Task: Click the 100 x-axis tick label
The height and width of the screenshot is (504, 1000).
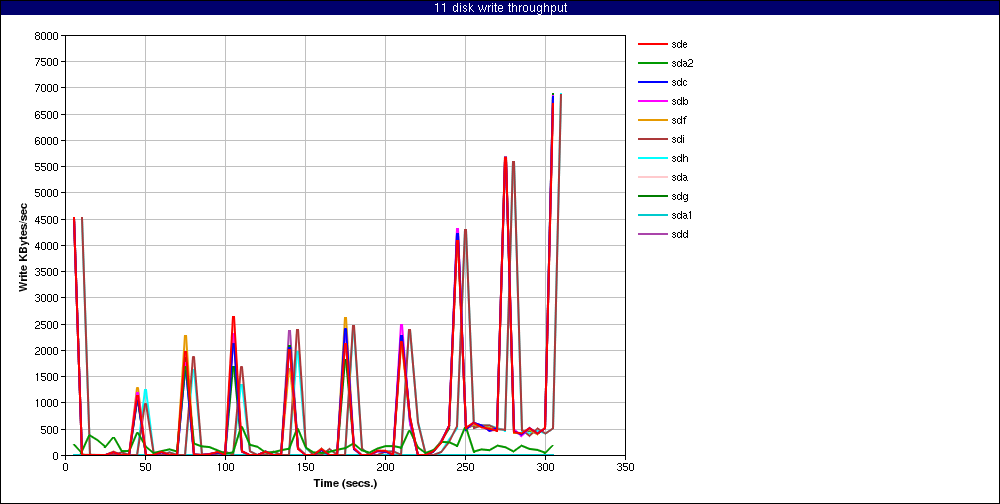Action: [x=225, y=467]
